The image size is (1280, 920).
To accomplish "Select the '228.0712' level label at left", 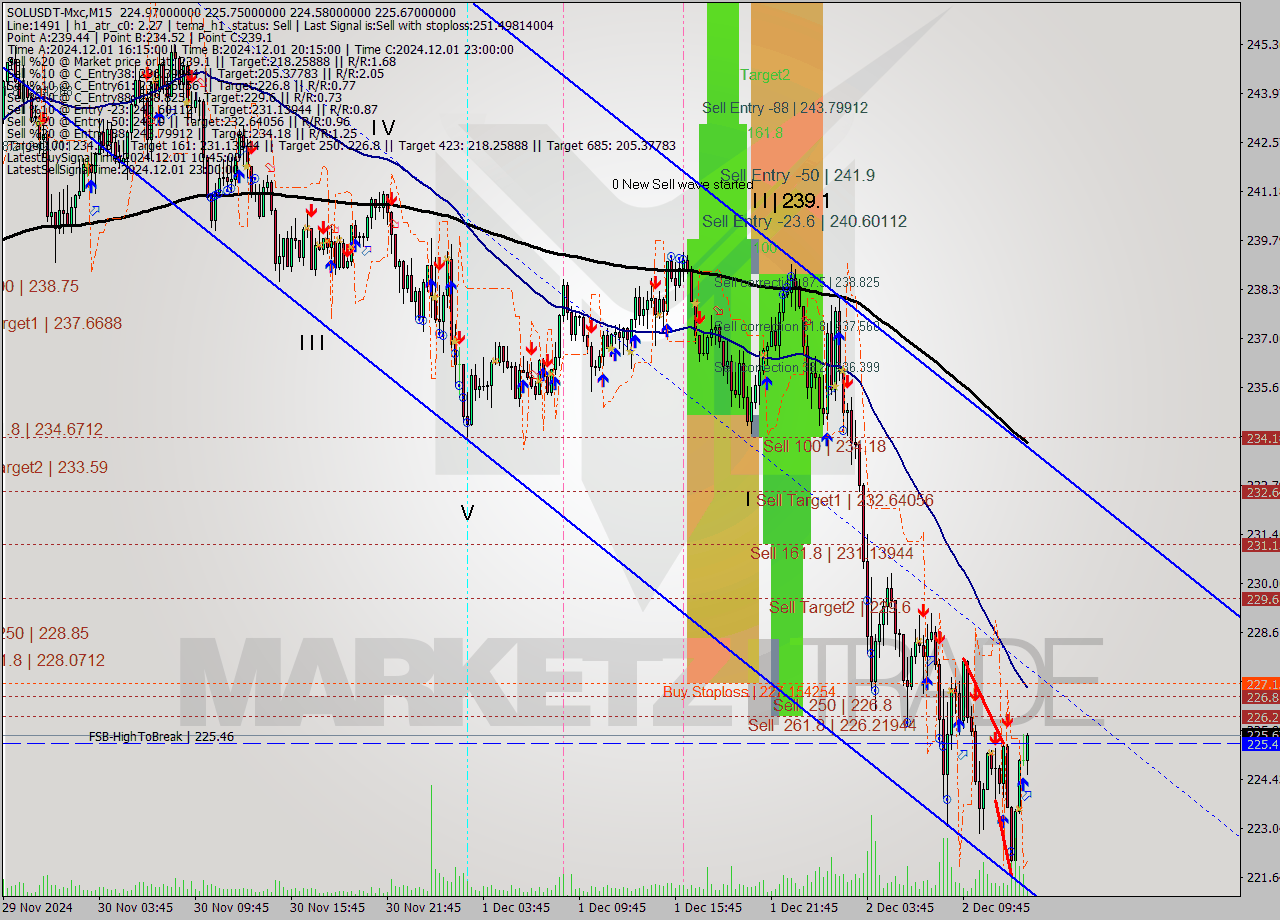I will click(52, 660).
